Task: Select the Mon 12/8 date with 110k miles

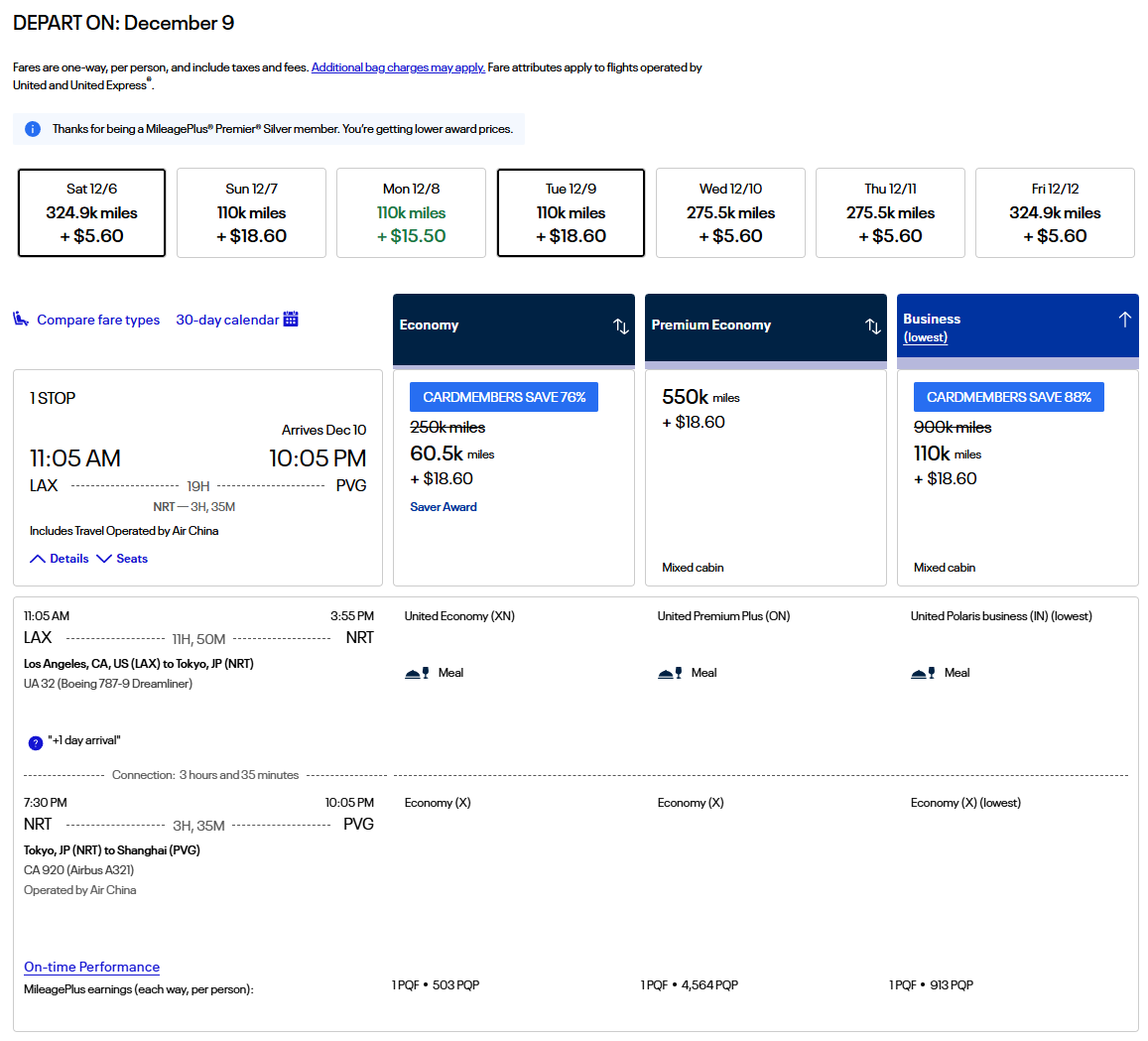Action: (x=411, y=212)
